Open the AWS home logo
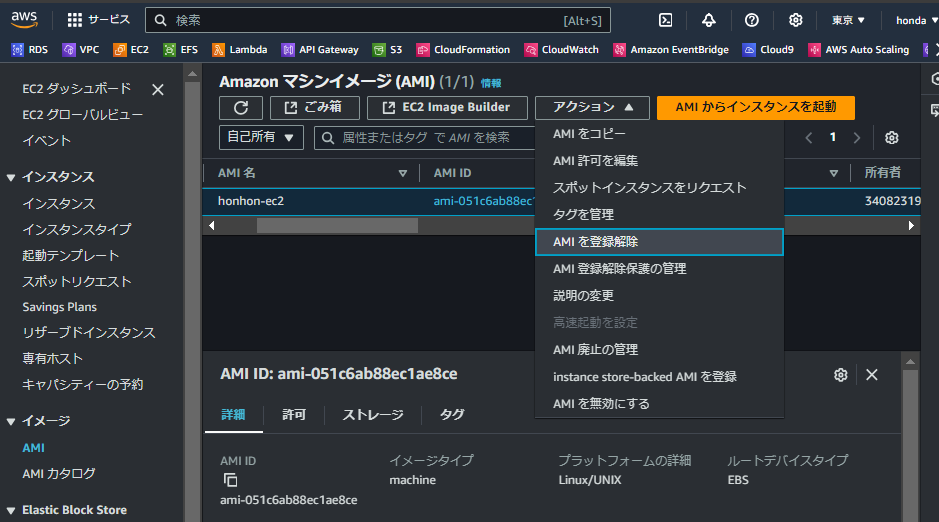Image resolution: width=939 pixels, height=522 pixels. (24, 20)
